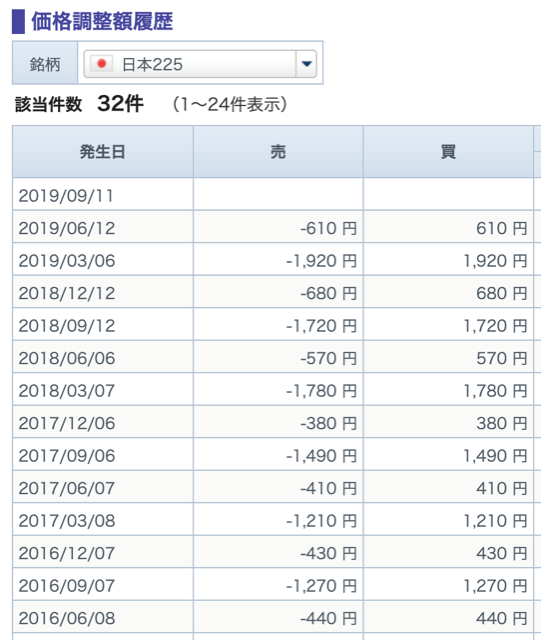Image resolution: width=541 pixels, height=640 pixels.
Task: Click the 日本225 selection field
Action: click(200, 64)
